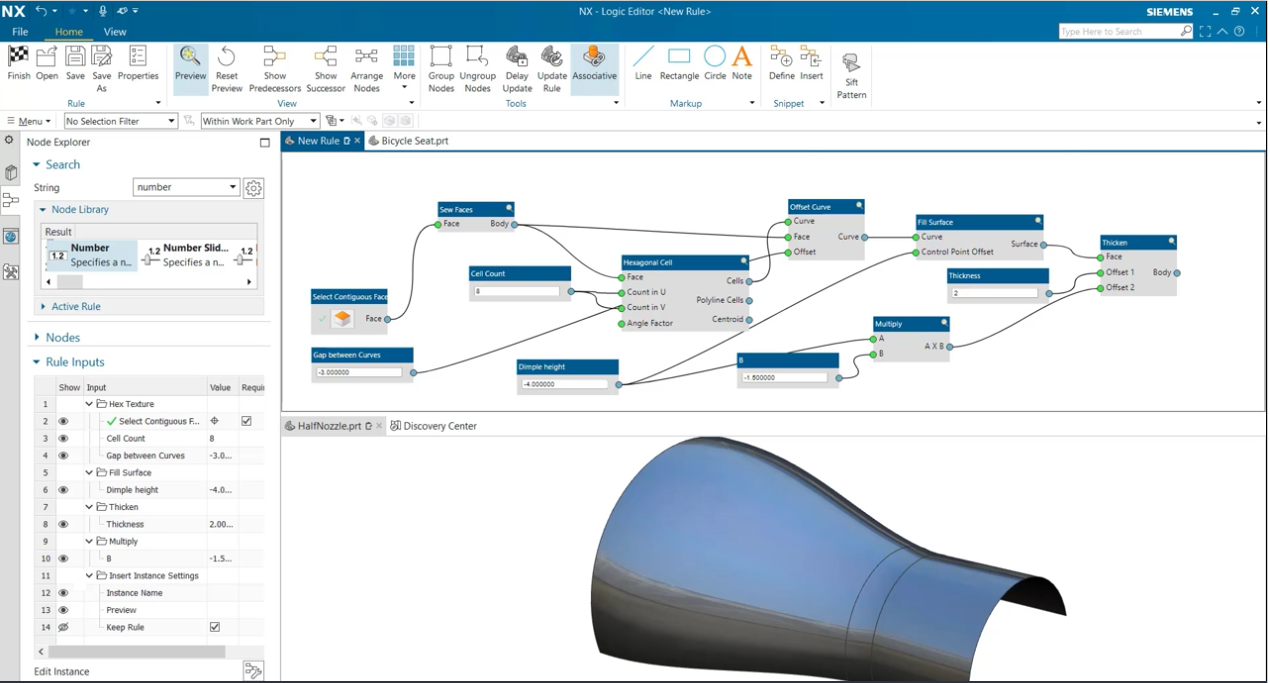
Task: Open a rule with the Open icon
Action: [46, 57]
